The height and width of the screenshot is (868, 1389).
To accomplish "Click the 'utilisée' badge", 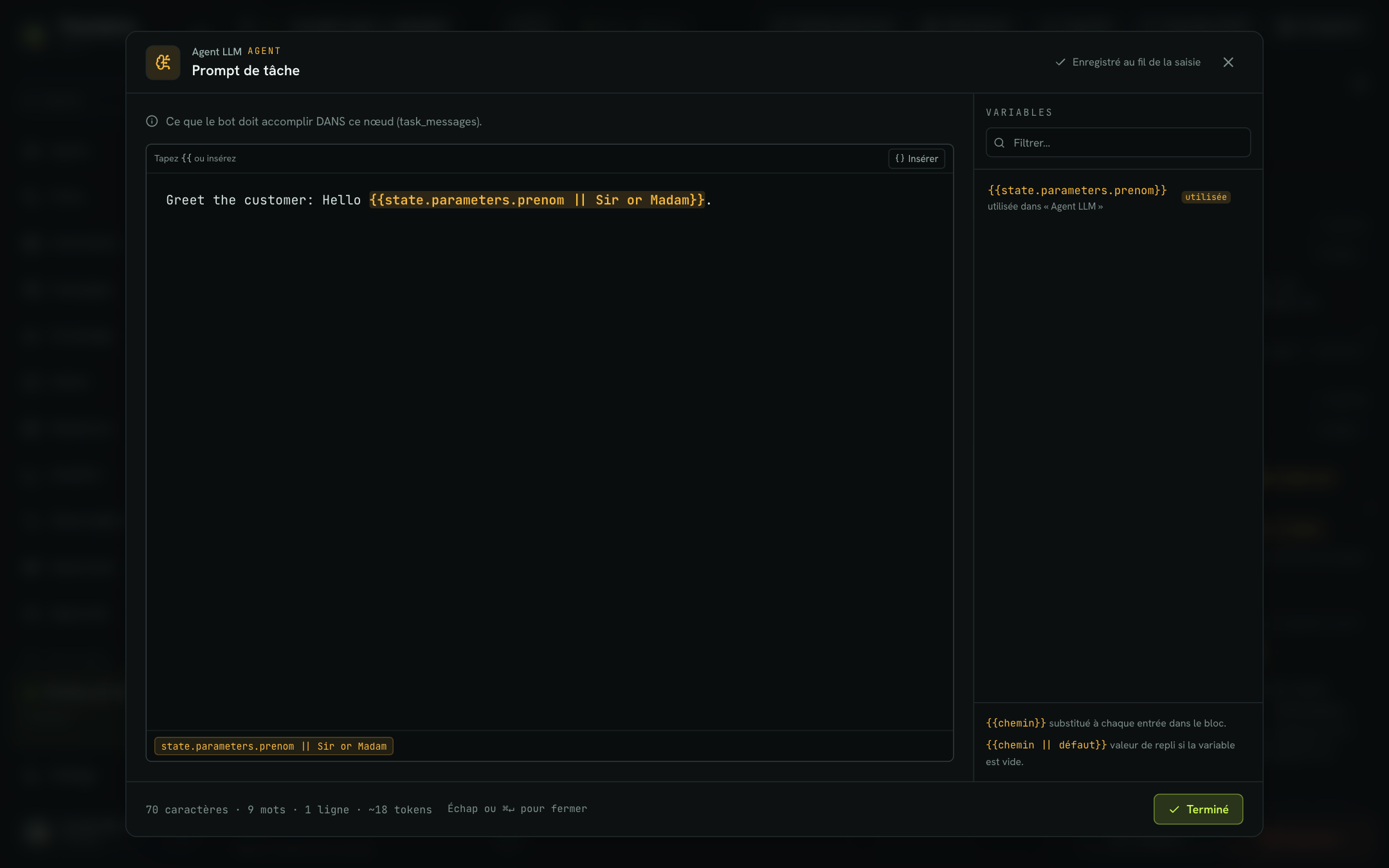I will pyautogui.click(x=1206, y=197).
